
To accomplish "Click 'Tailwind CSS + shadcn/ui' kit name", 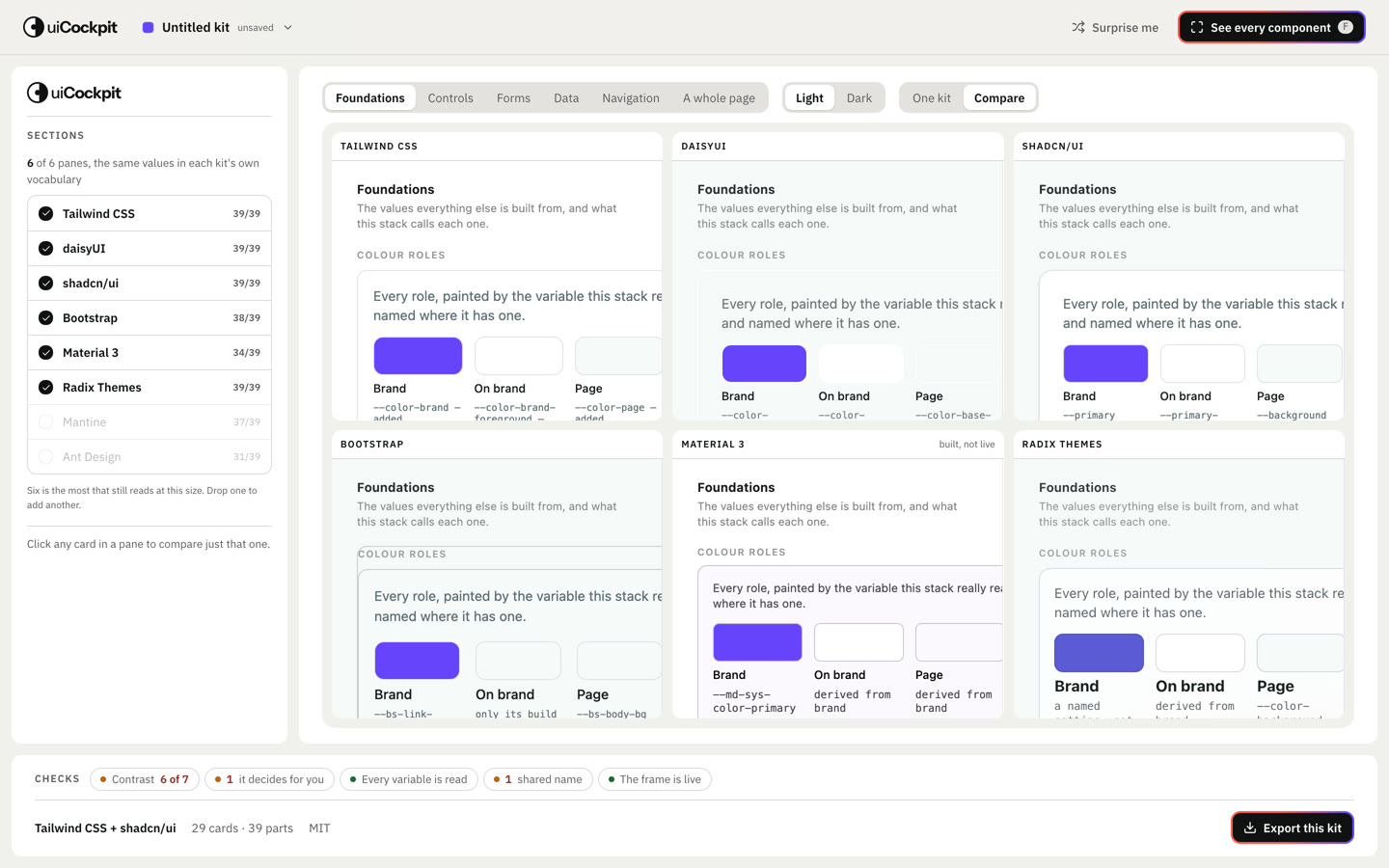I will point(105,828).
